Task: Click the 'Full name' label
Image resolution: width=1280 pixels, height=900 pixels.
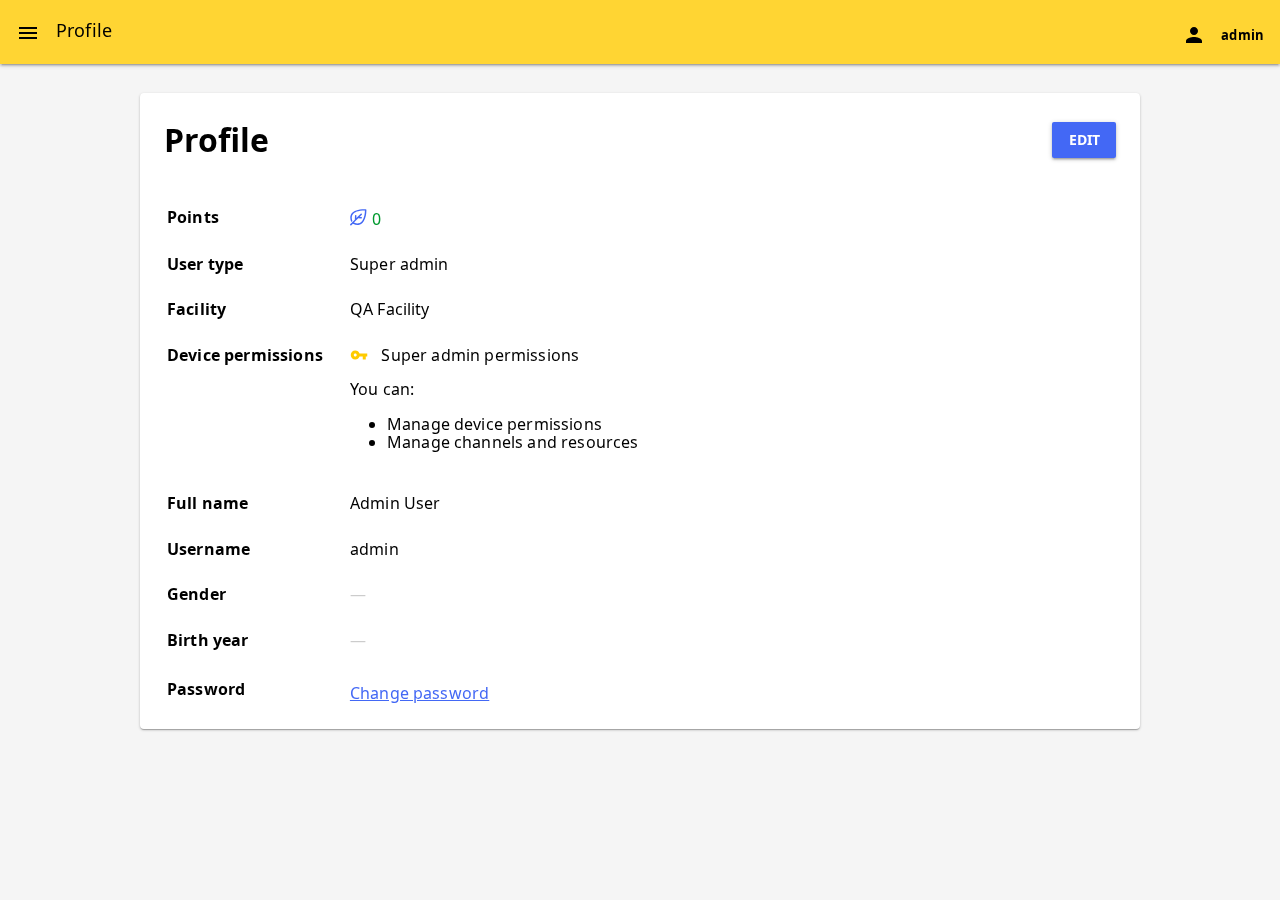Action: point(207,503)
